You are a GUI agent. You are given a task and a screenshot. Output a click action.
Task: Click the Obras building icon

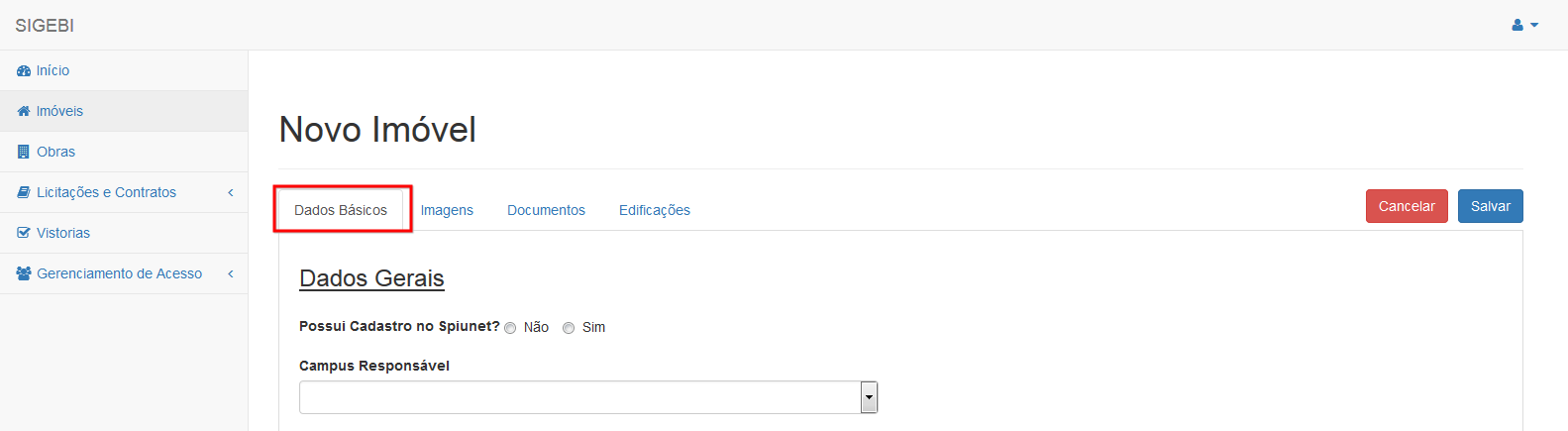point(24,153)
